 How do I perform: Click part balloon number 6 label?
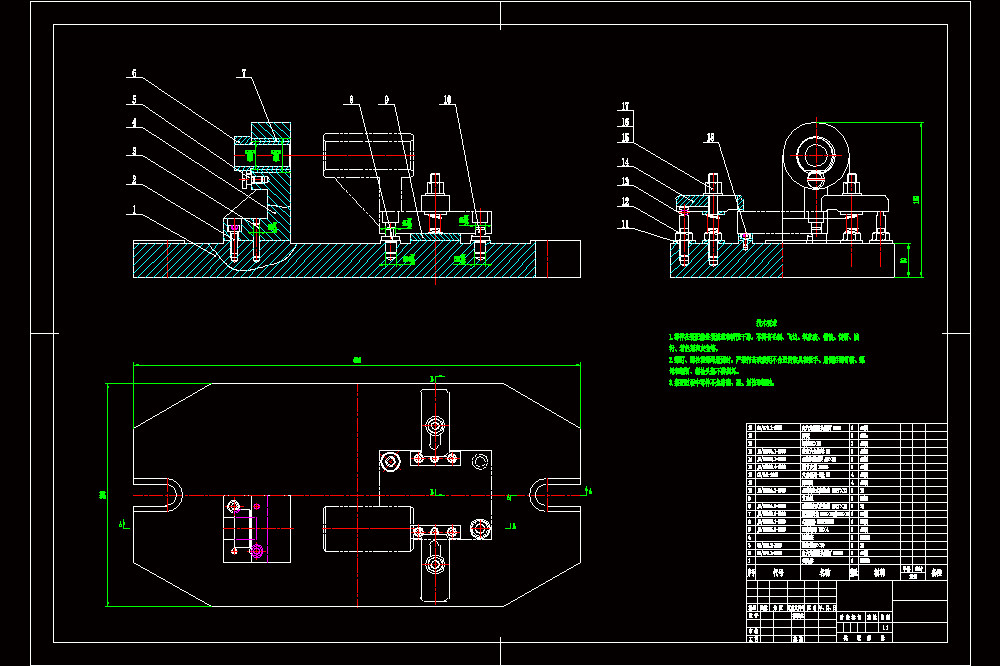134,73
